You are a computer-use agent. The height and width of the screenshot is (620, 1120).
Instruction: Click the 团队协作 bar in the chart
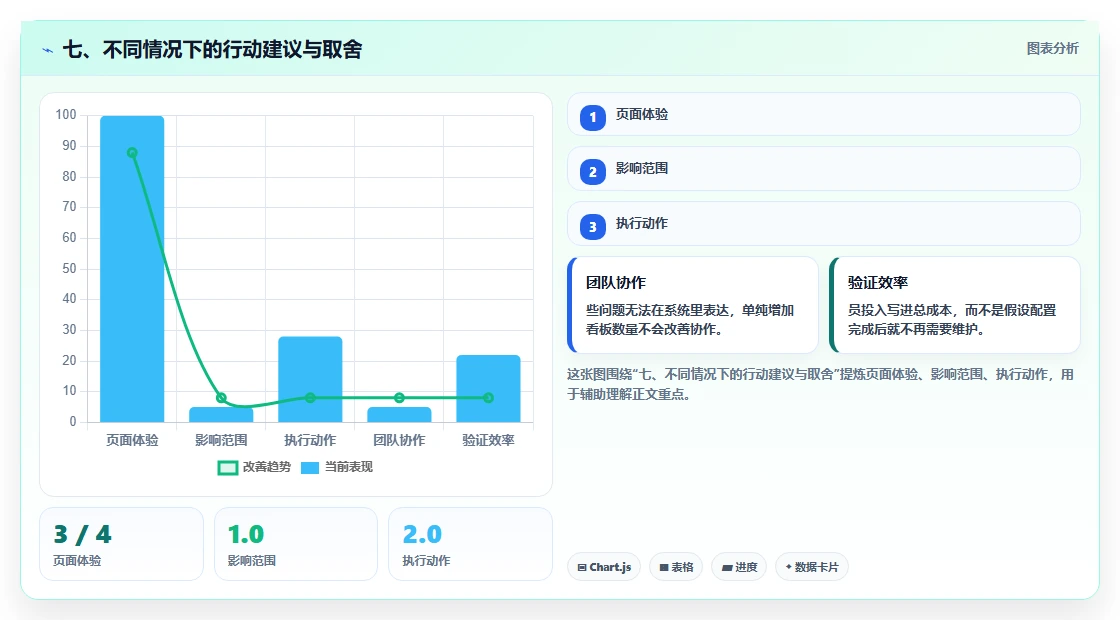tap(399, 415)
